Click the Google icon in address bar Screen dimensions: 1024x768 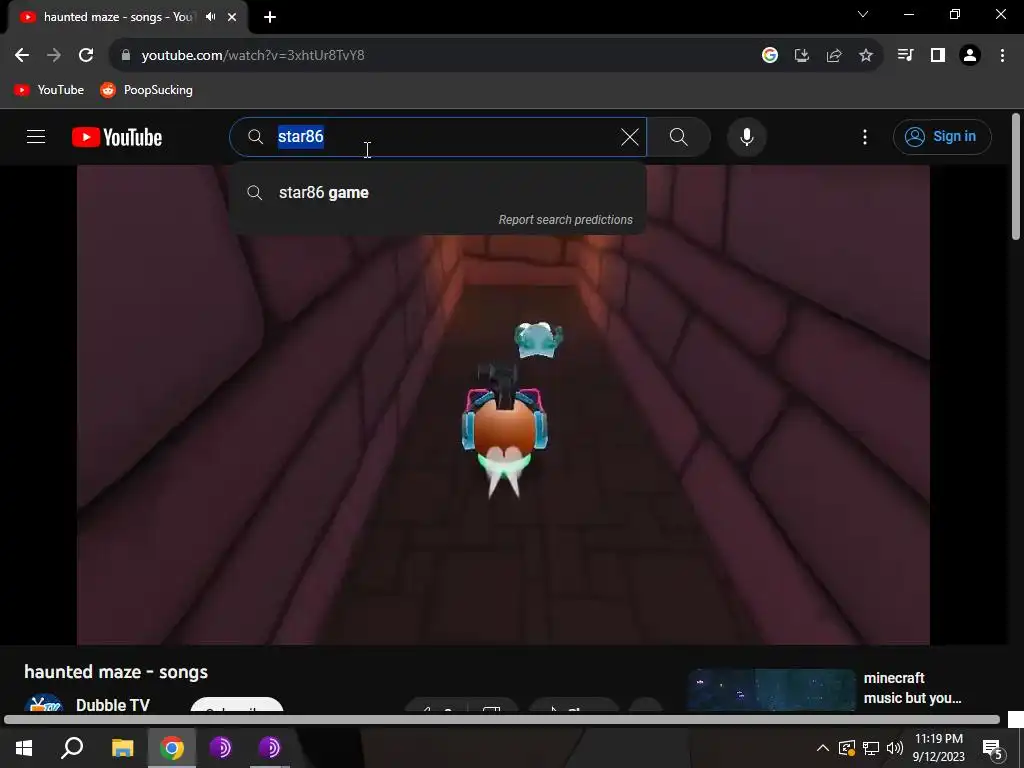click(x=770, y=56)
